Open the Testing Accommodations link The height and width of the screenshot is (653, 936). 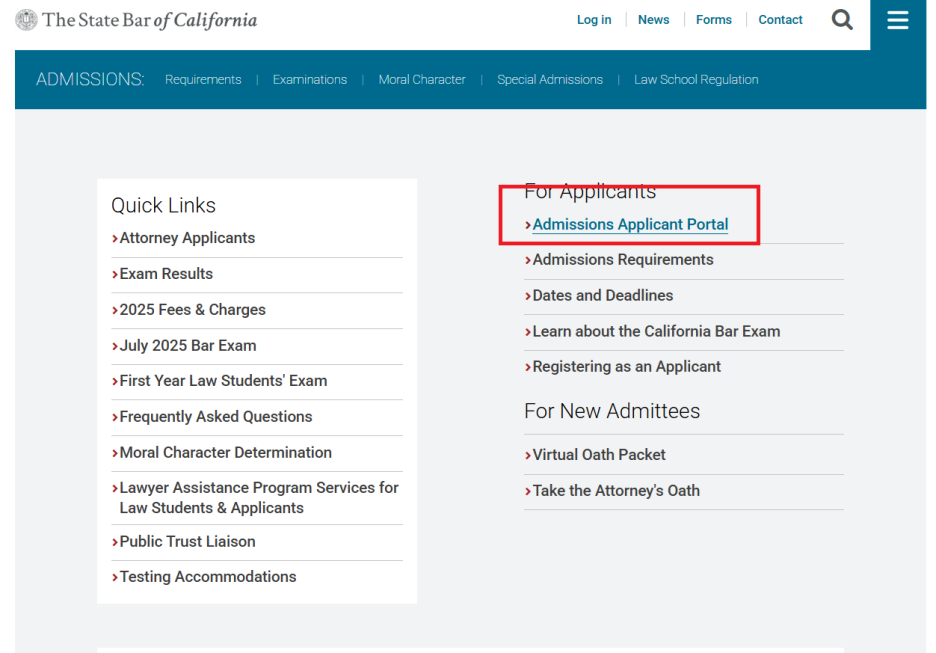coord(208,576)
